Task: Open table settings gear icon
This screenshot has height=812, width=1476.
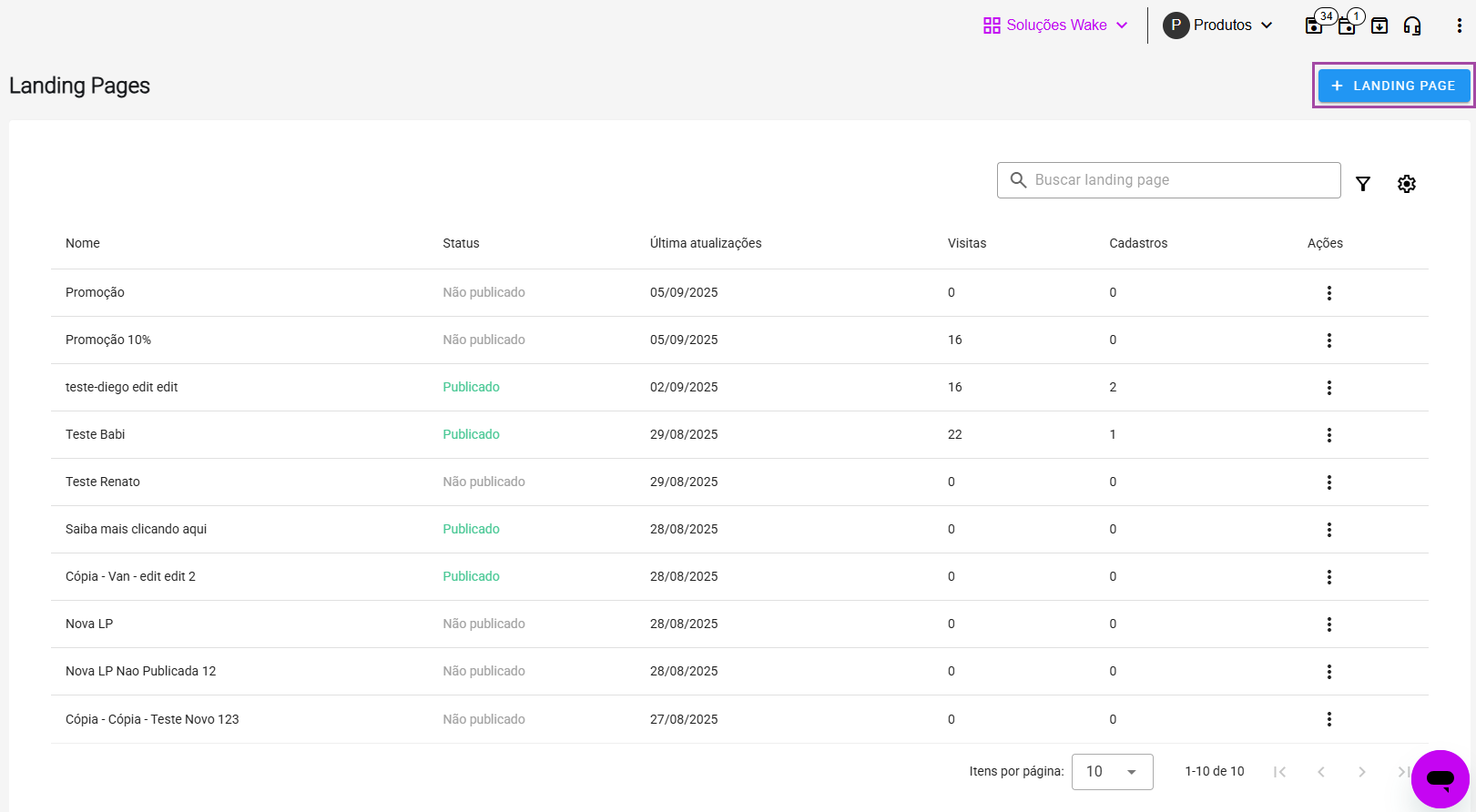Action: pos(1406,184)
